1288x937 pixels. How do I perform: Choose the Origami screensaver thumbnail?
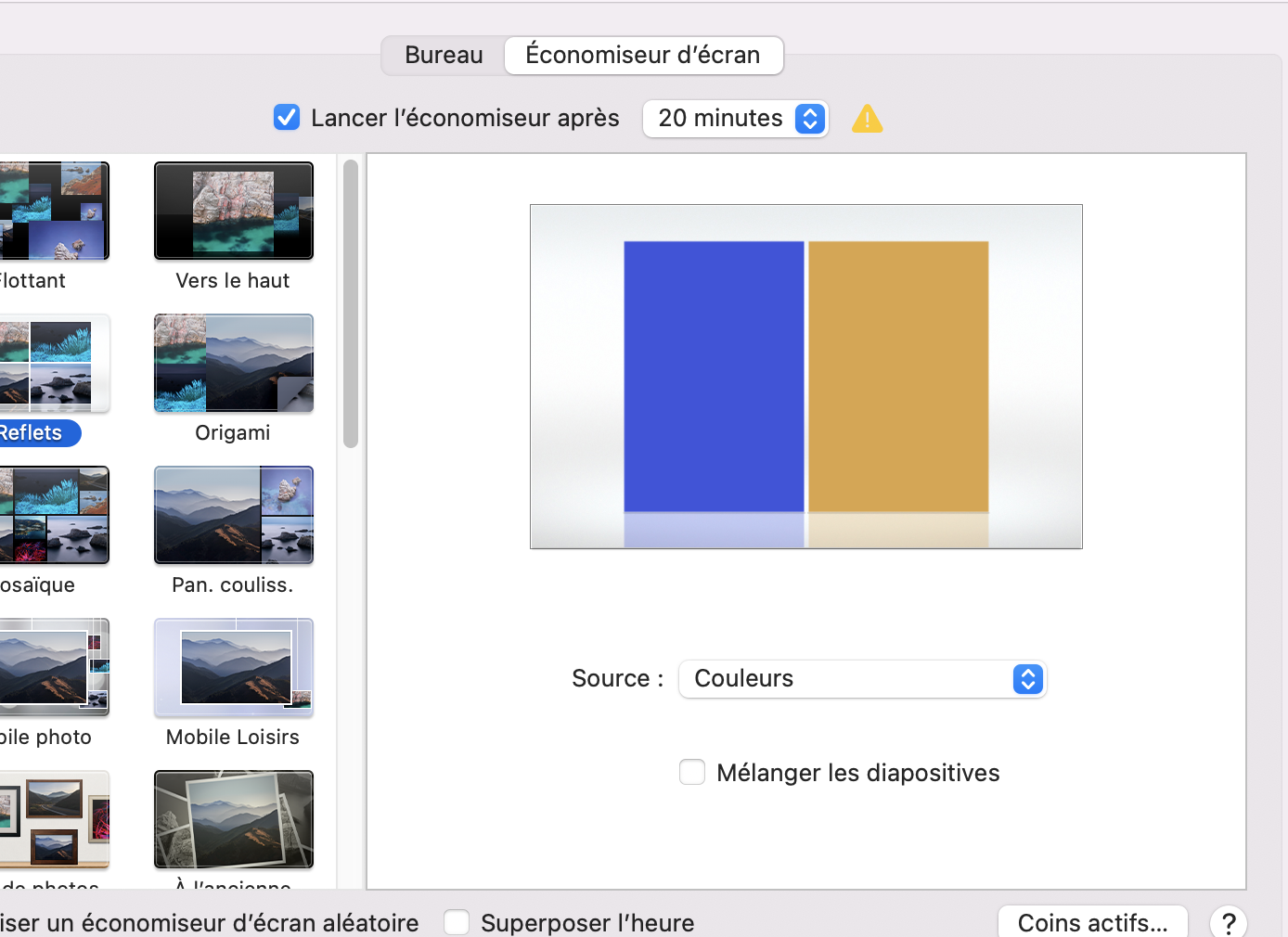coord(234,364)
